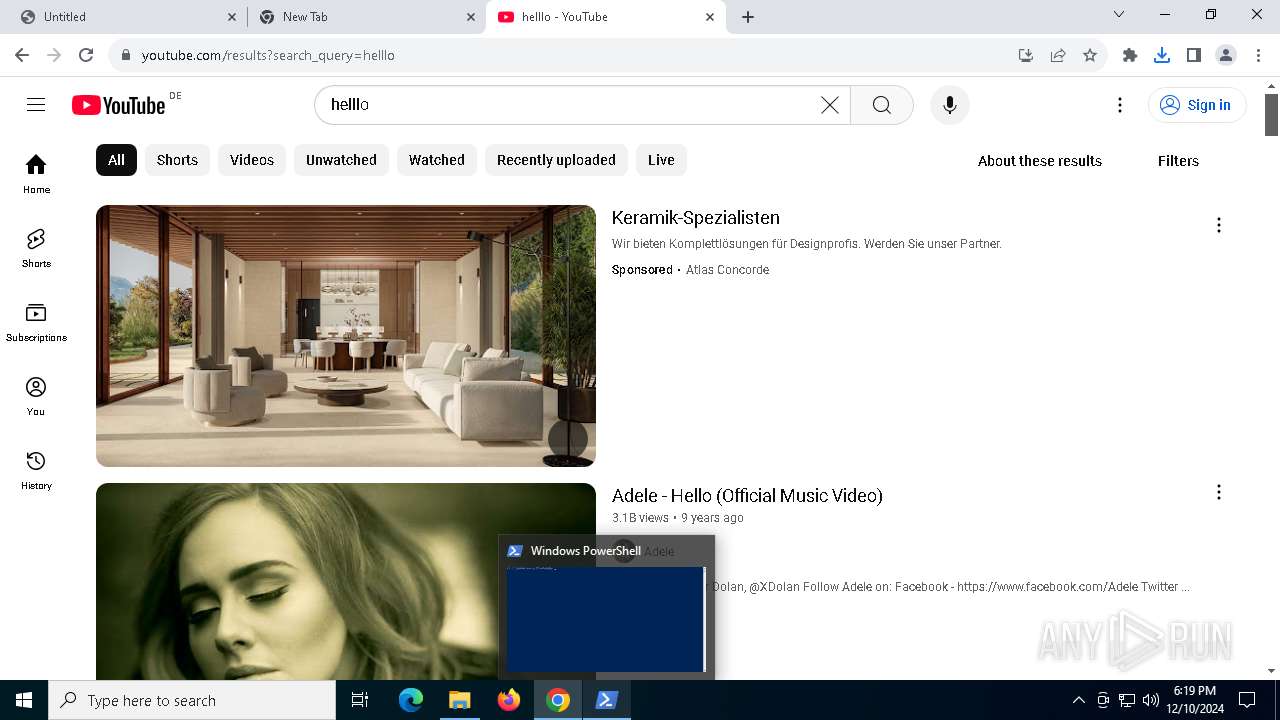The height and width of the screenshot is (720, 1280).
Task: Click Atlas Concorde advertiser name
Action: [728, 270]
